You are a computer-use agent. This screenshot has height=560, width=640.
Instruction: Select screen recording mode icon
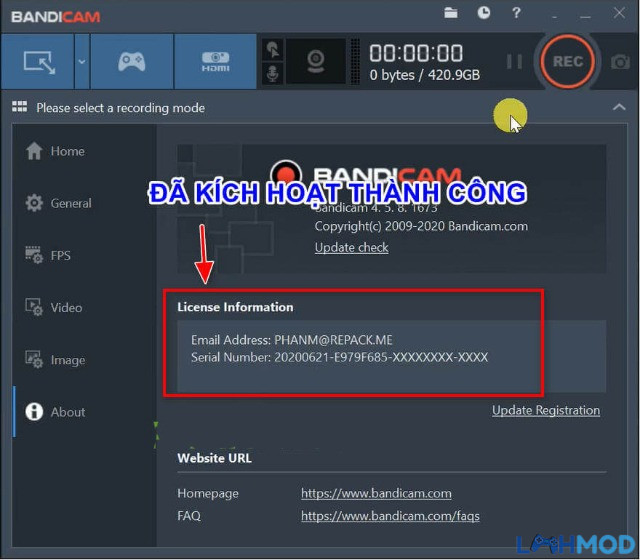39,62
